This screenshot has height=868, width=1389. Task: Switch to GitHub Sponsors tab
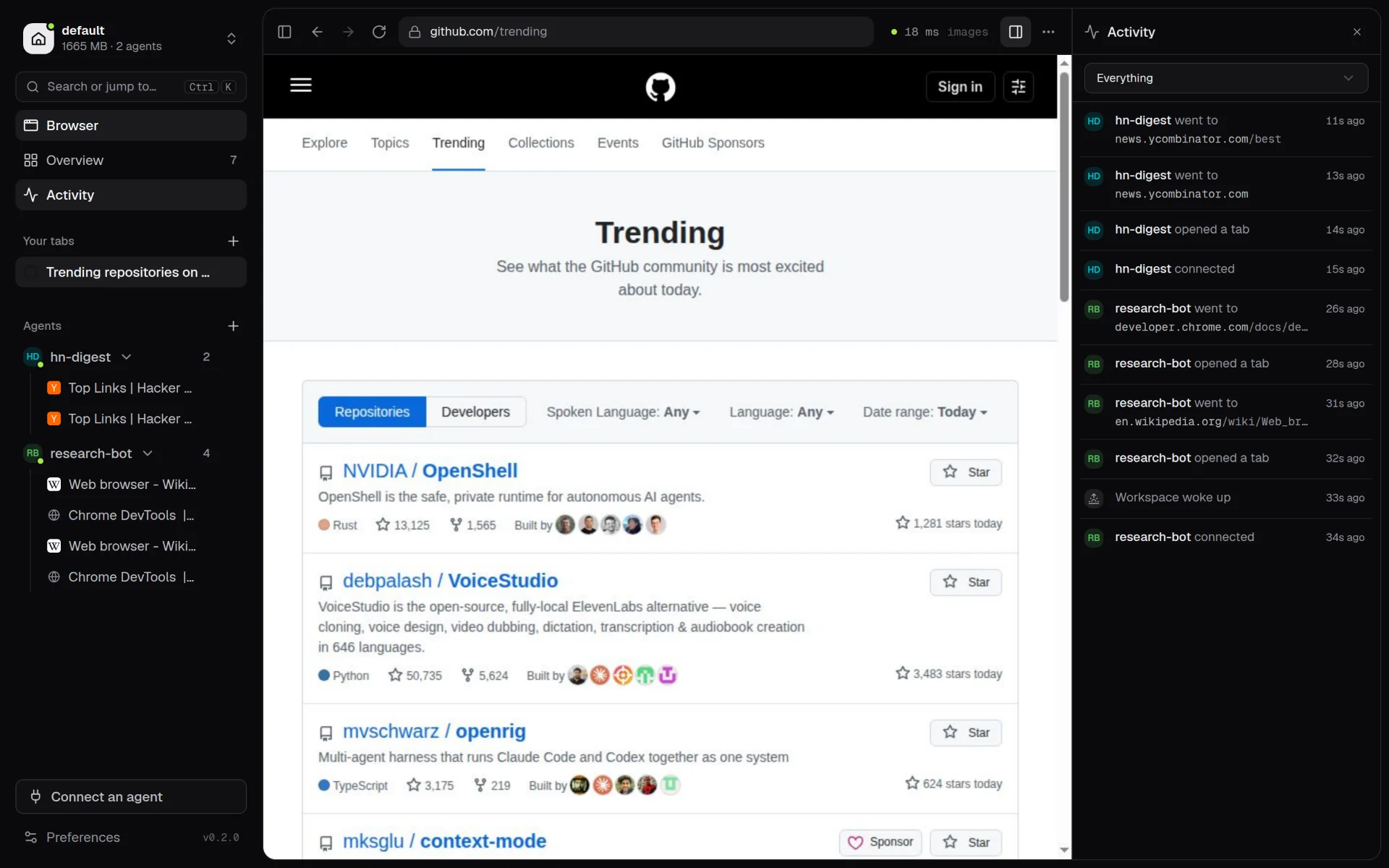pos(713,143)
